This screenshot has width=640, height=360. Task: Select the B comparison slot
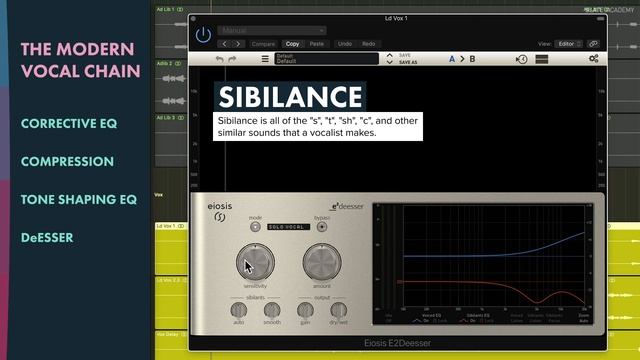point(472,59)
